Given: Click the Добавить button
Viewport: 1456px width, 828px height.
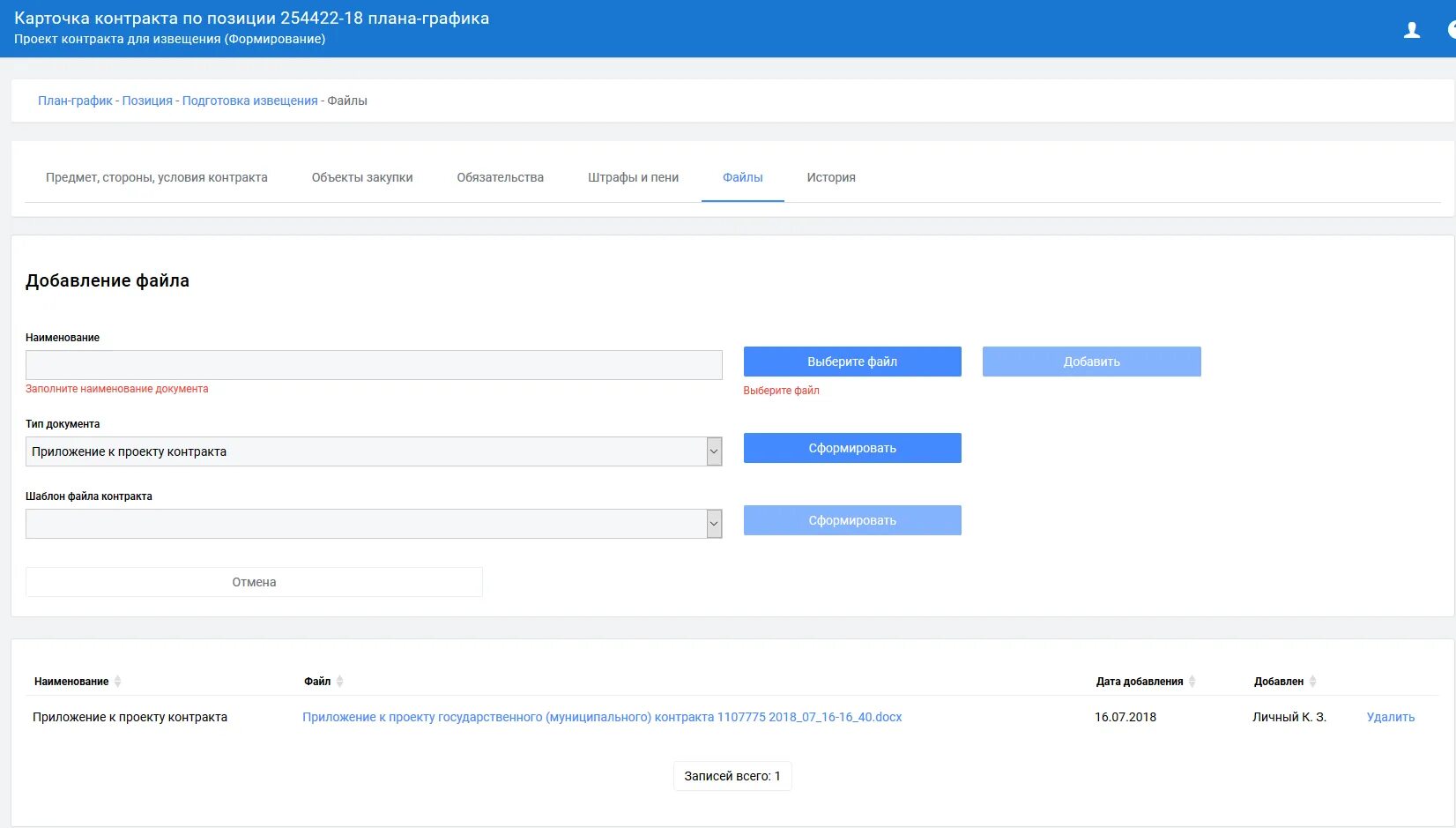Looking at the screenshot, I should click(1092, 362).
